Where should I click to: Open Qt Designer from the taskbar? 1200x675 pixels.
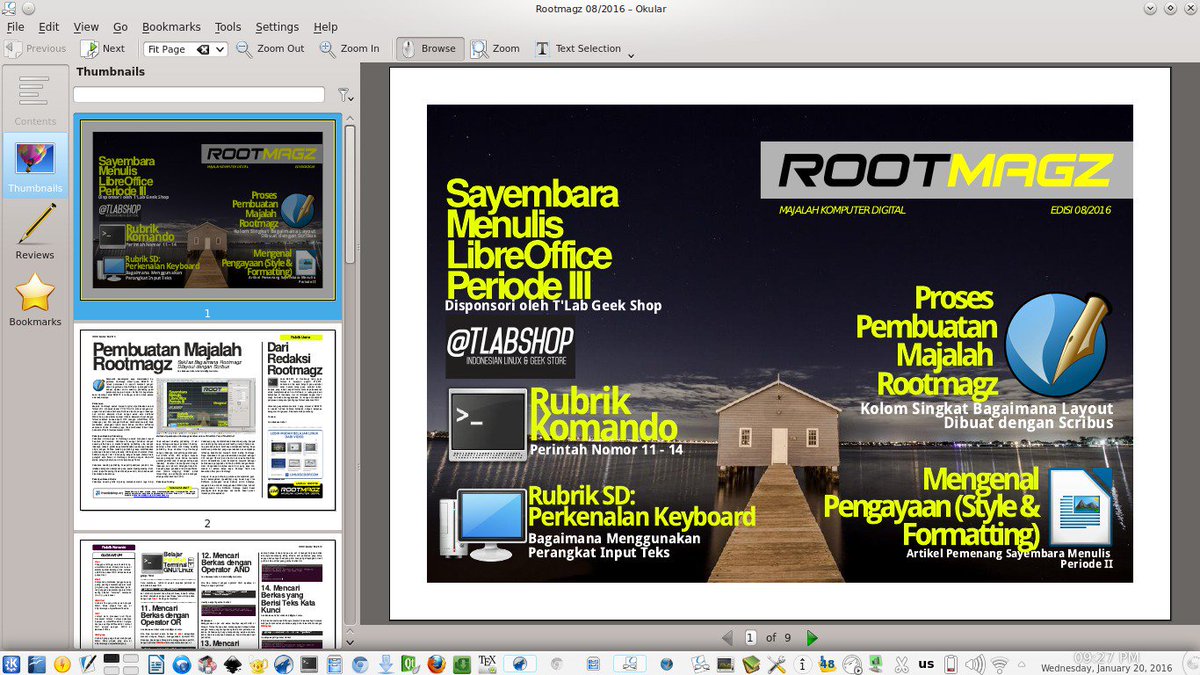pos(410,664)
